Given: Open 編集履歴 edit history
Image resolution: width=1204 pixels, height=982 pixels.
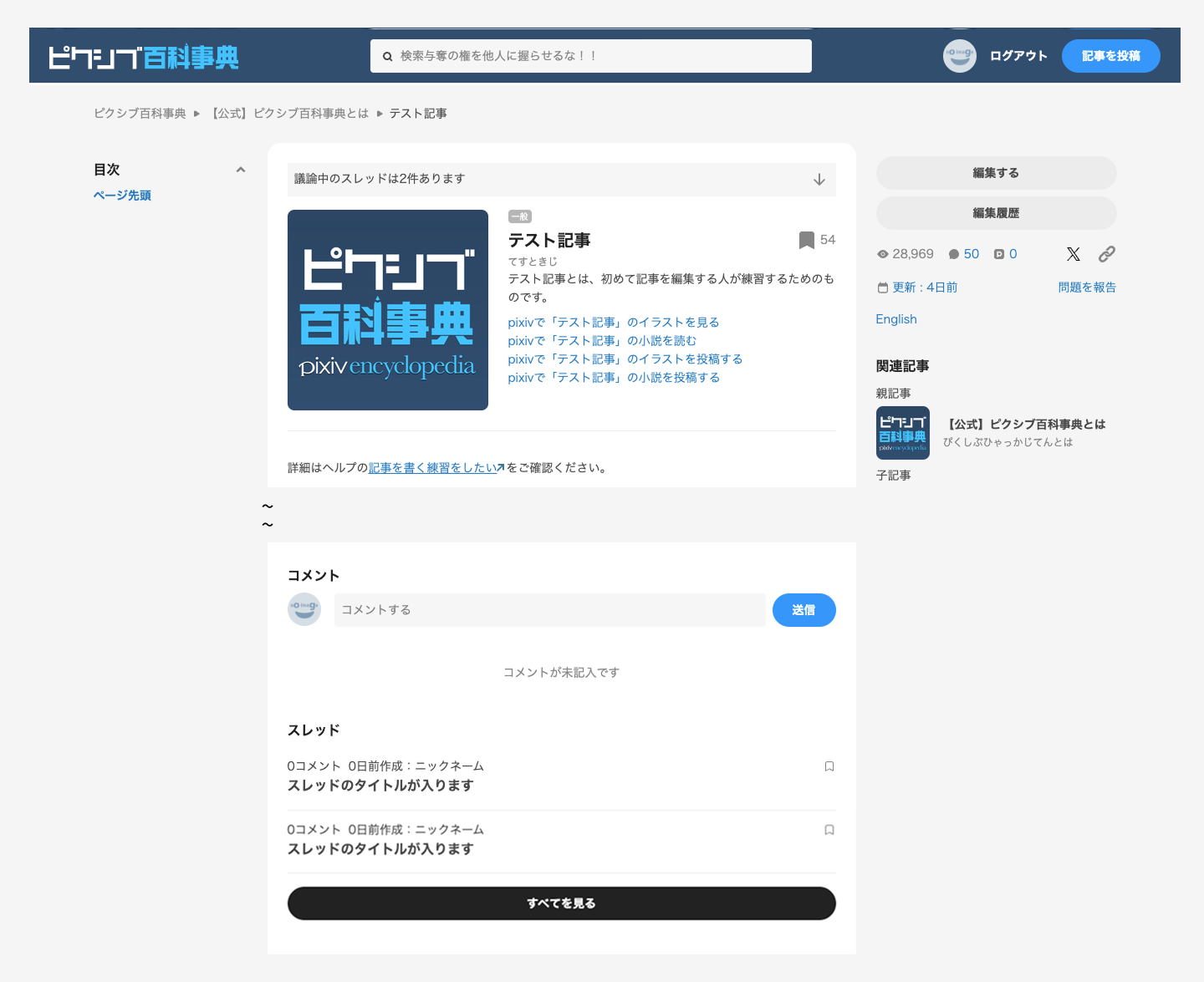Looking at the screenshot, I should [x=997, y=213].
